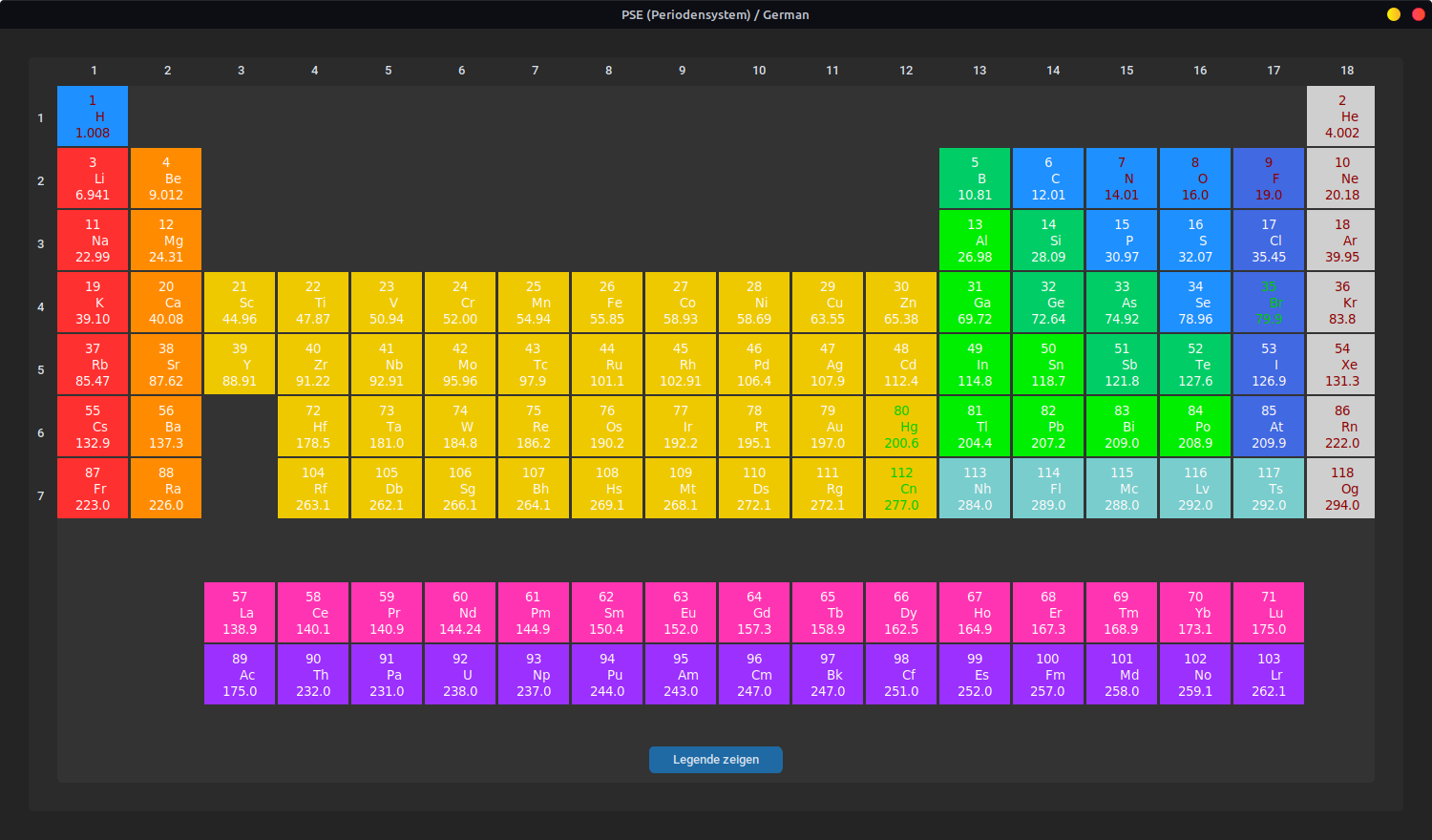
Task: Select Xenon (Xe) element tile
Action: (x=1341, y=365)
